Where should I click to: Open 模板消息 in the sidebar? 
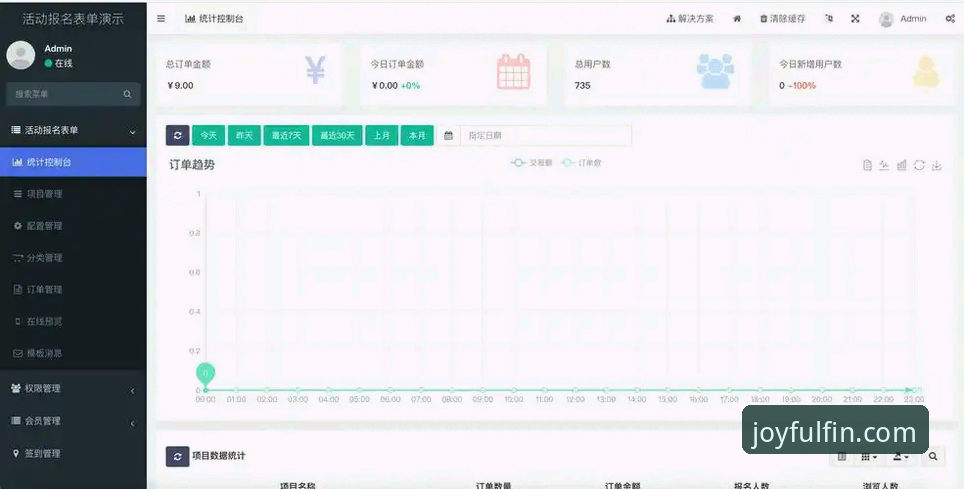(73, 354)
